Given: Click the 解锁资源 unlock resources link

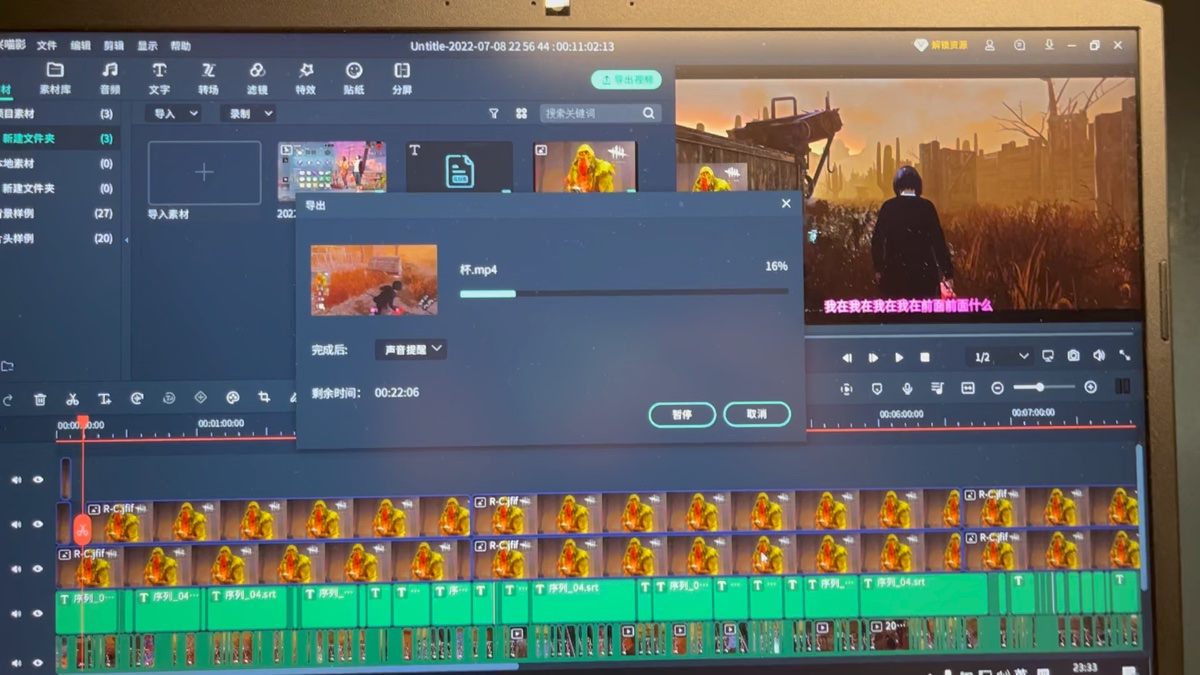Looking at the screenshot, I should [942, 46].
